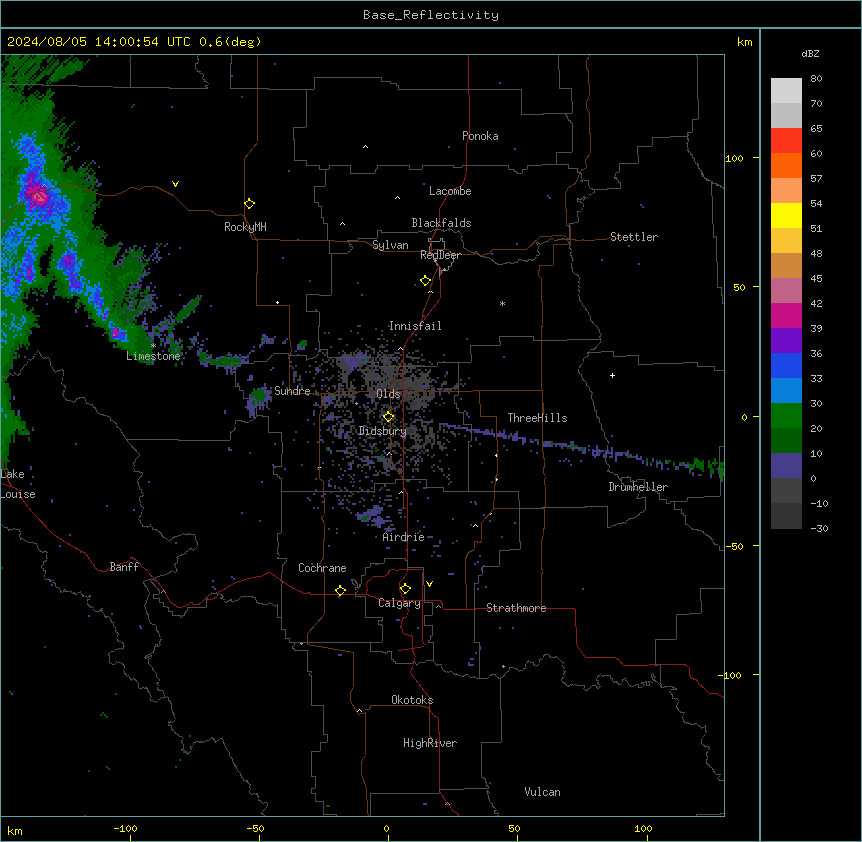The width and height of the screenshot is (862, 842).
Task: Click the Lake Louise label
Action: [x=18, y=484]
